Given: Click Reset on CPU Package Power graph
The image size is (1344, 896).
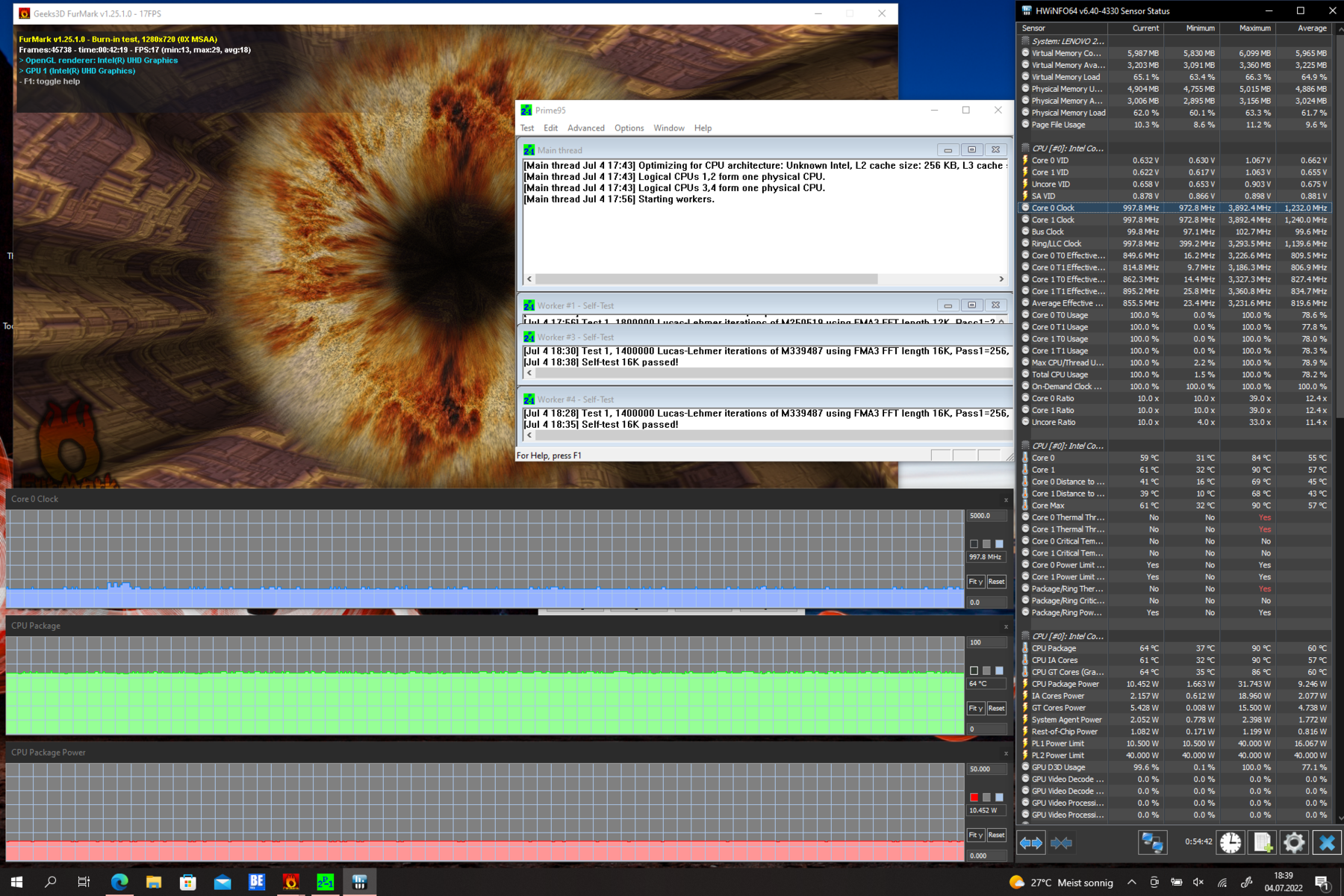Looking at the screenshot, I should click(x=996, y=835).
